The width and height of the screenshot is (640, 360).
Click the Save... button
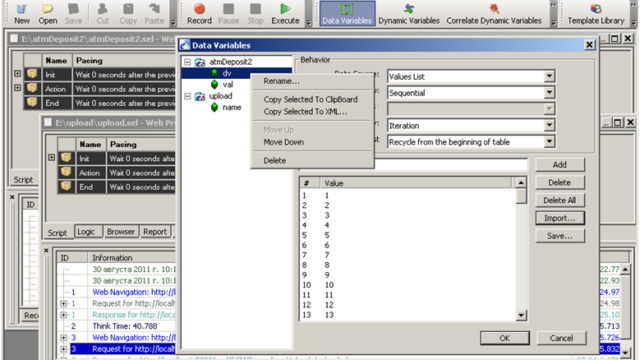click(560, 236)
